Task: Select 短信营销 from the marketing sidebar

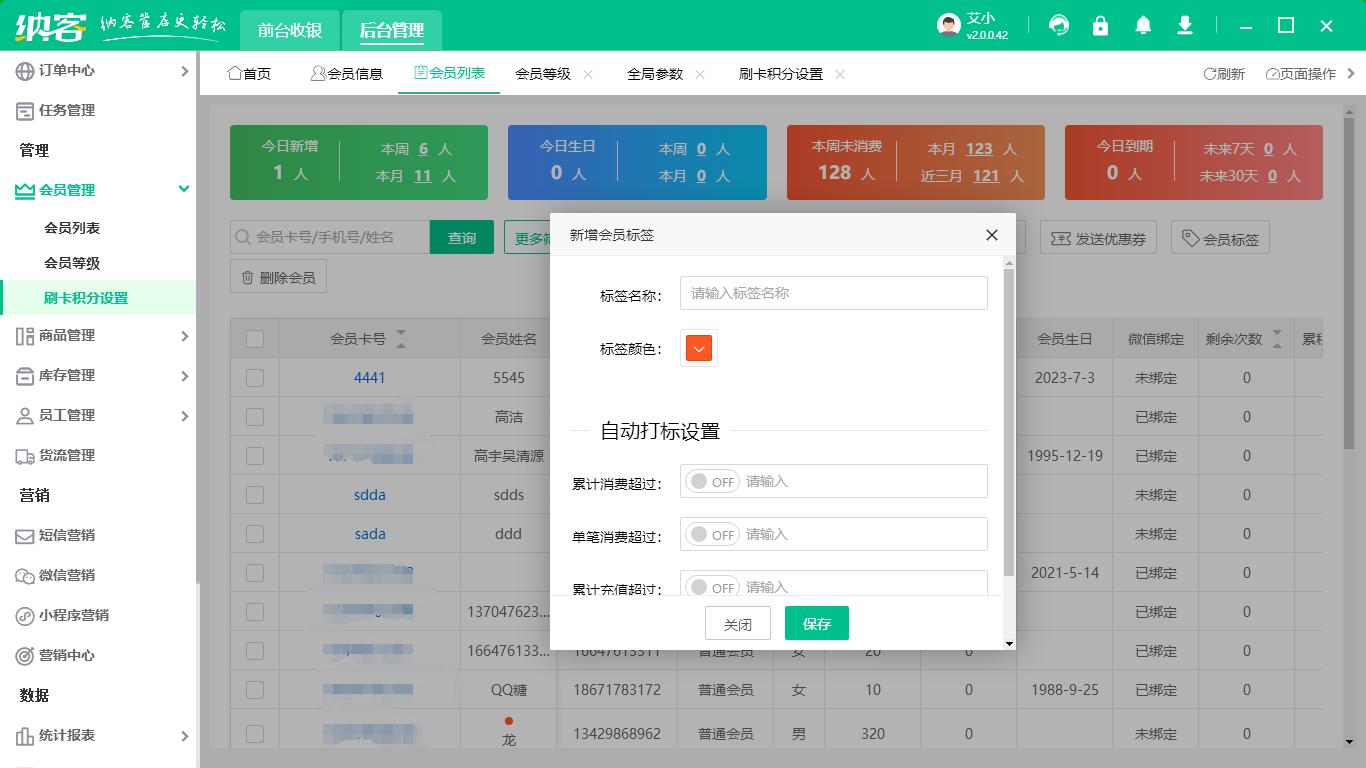Action: tap(70, 537)
